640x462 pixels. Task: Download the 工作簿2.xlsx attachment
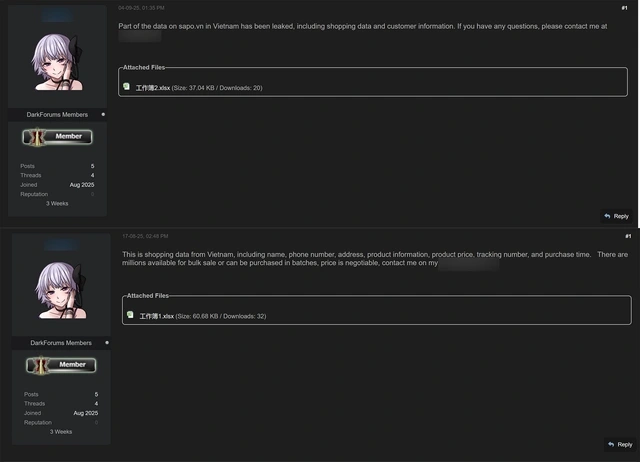(x=153, y=88)
